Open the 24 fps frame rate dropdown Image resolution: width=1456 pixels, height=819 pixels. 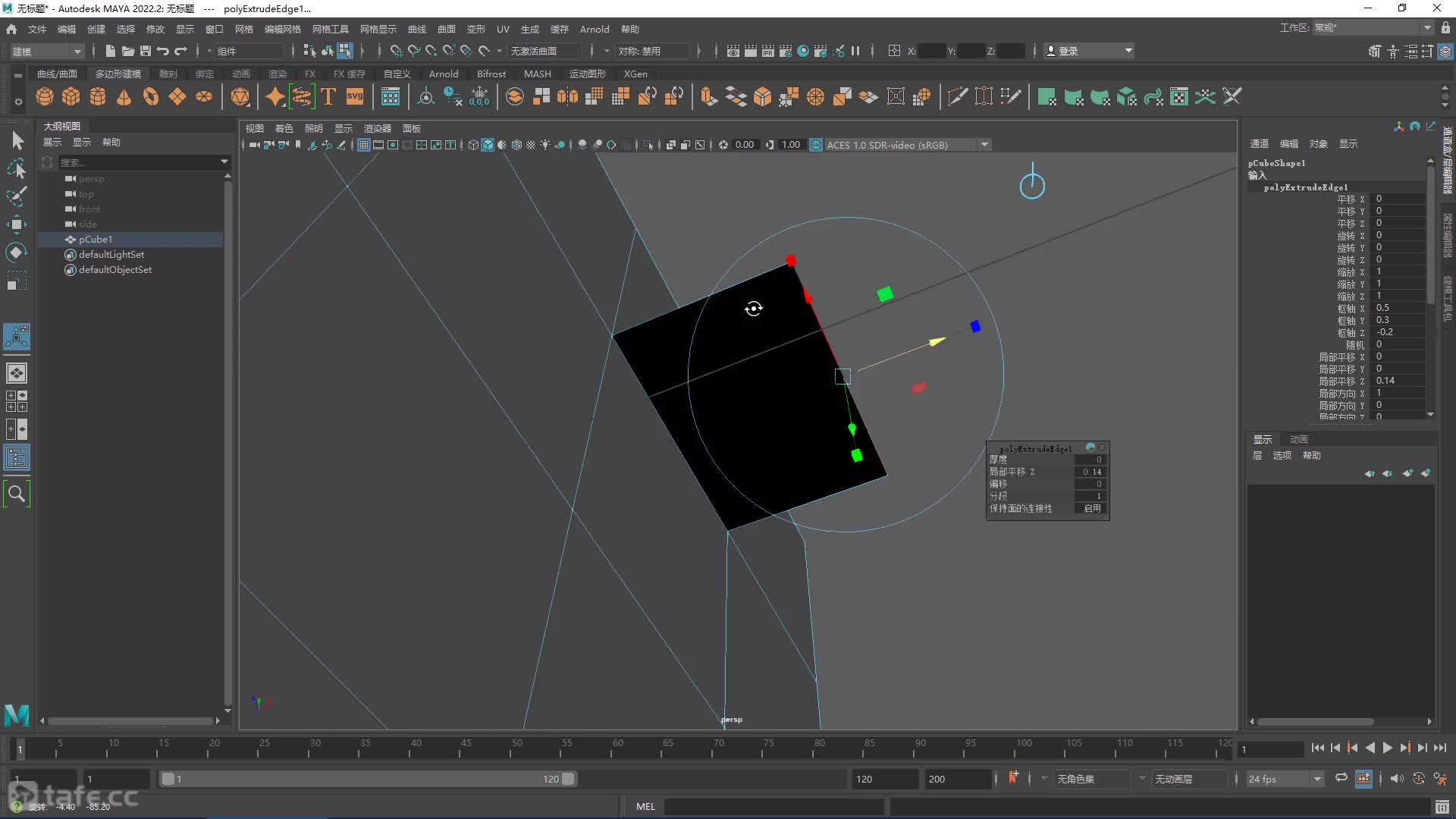pos(1285,779)
